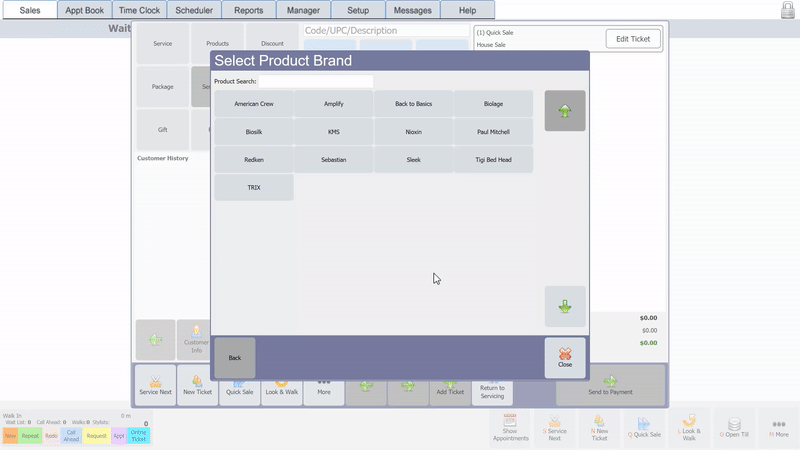Click the yellow Request legend swatch

coord(96,436)
